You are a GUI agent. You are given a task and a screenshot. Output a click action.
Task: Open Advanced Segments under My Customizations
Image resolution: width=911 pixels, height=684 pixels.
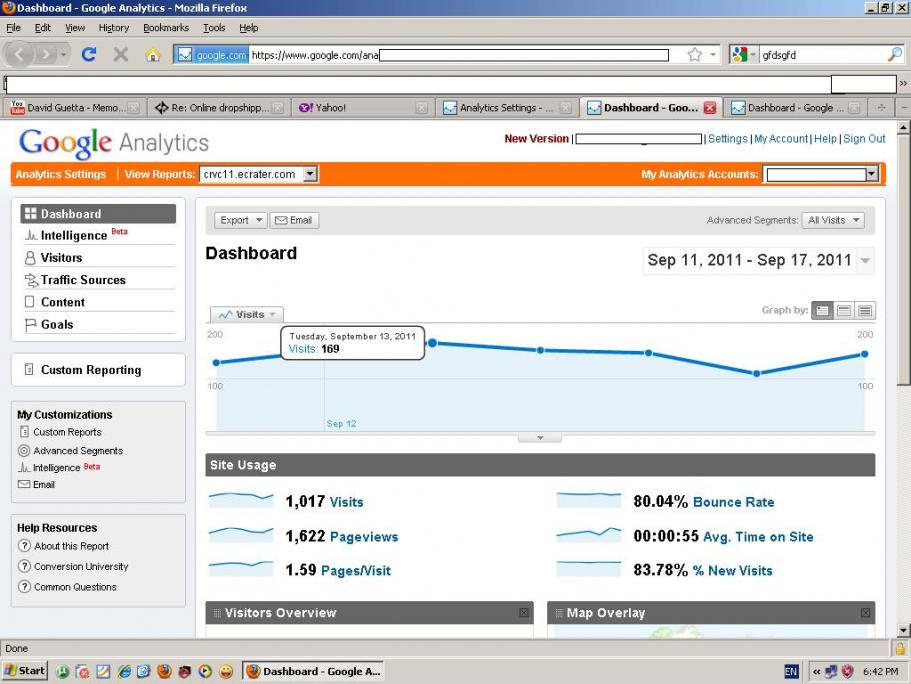pos(78,450)
